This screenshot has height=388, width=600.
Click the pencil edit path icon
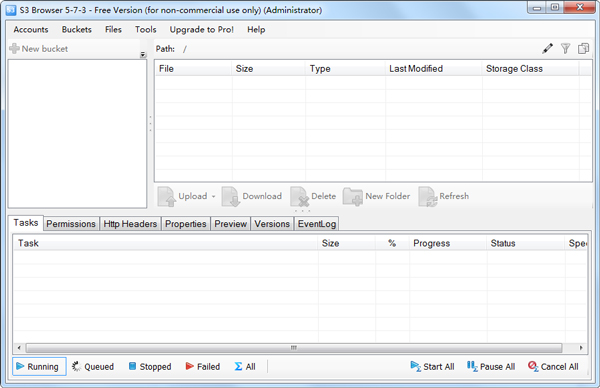pyautogui.click(x=548, y=49)
